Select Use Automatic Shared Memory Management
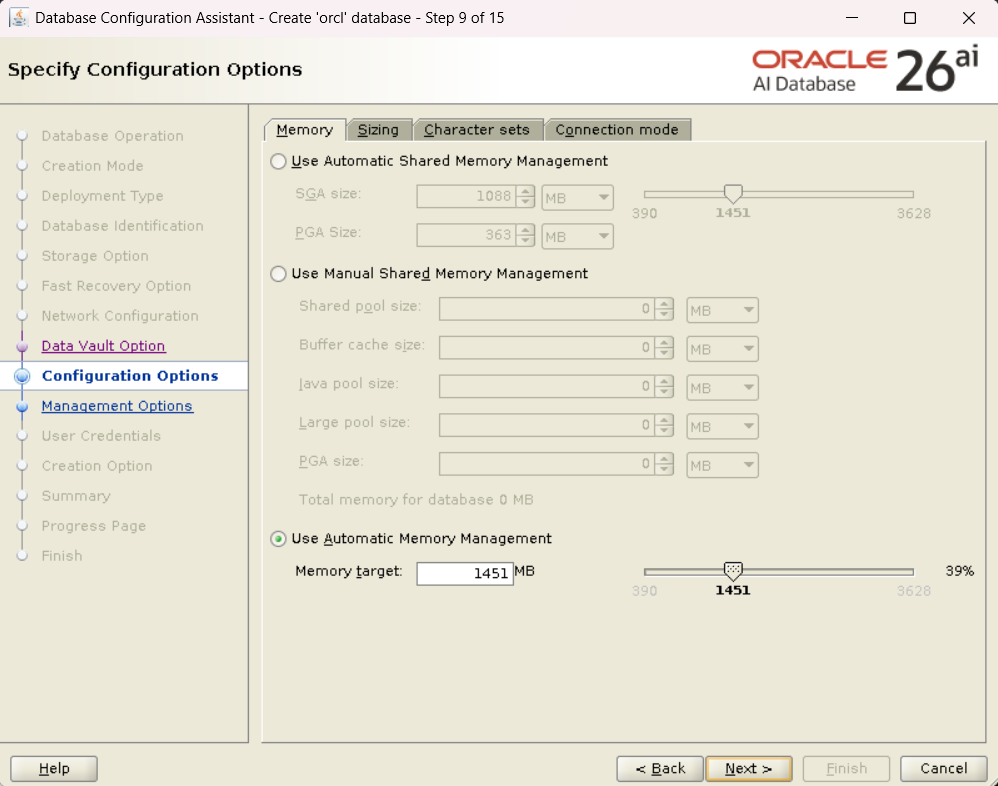The height and width of the screenshot is (786, 998). [x=278, y=161]
